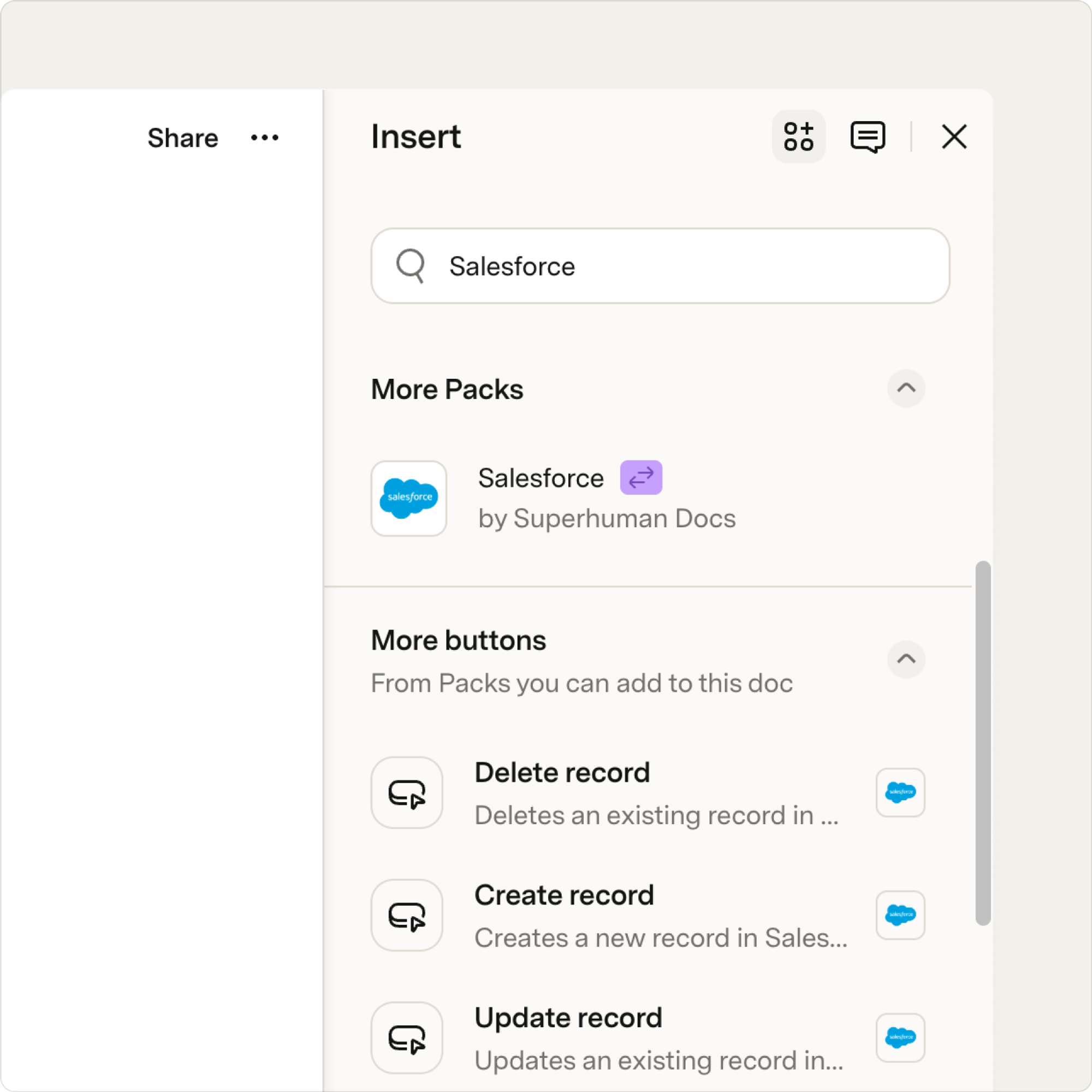Click the Update record button icon
This screenshot has width=1092, height=1092.
(x=406, y=1038)
